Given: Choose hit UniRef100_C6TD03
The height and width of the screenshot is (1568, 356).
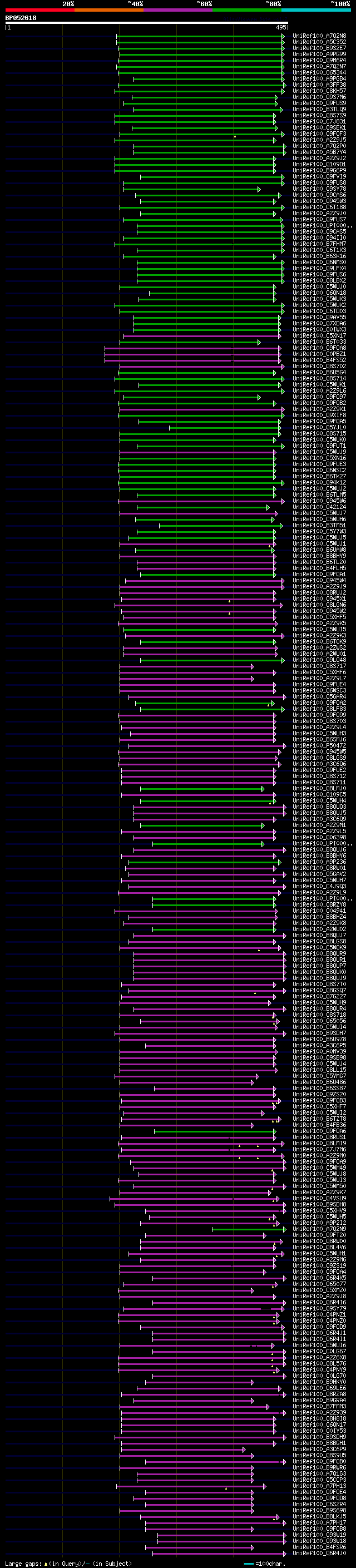Looking at the screenshot, I should pyautogui.click(x=319, y=311).
